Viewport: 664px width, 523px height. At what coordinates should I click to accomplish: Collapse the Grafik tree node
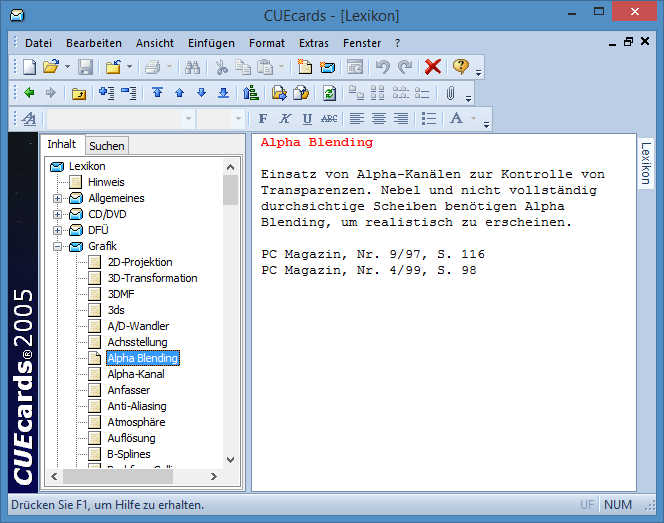pyautogui.click(x=57, y=246)
